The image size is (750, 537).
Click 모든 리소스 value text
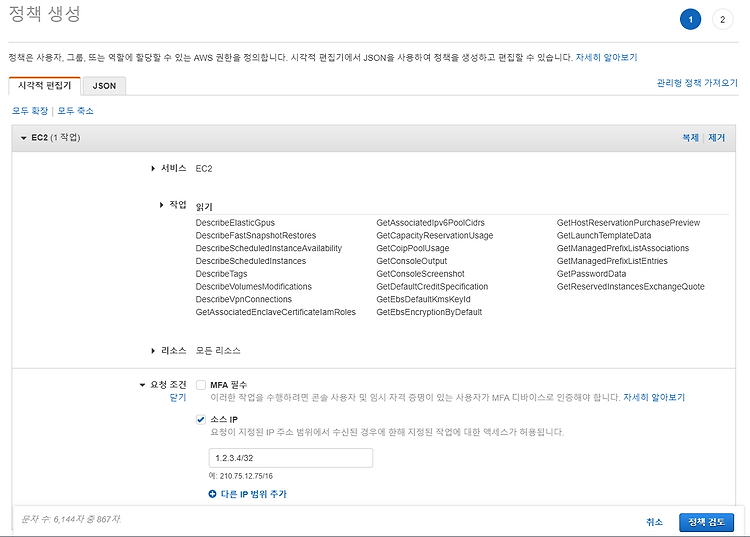218,351
